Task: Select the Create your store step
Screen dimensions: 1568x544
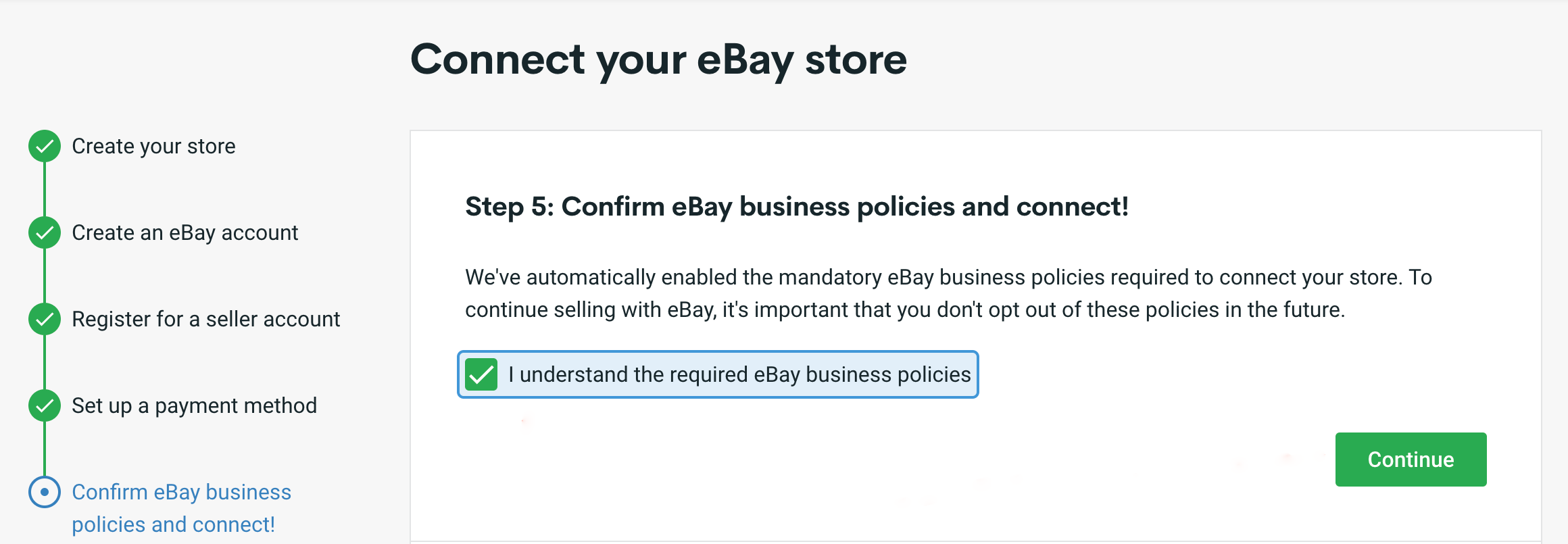Action: 153,145
